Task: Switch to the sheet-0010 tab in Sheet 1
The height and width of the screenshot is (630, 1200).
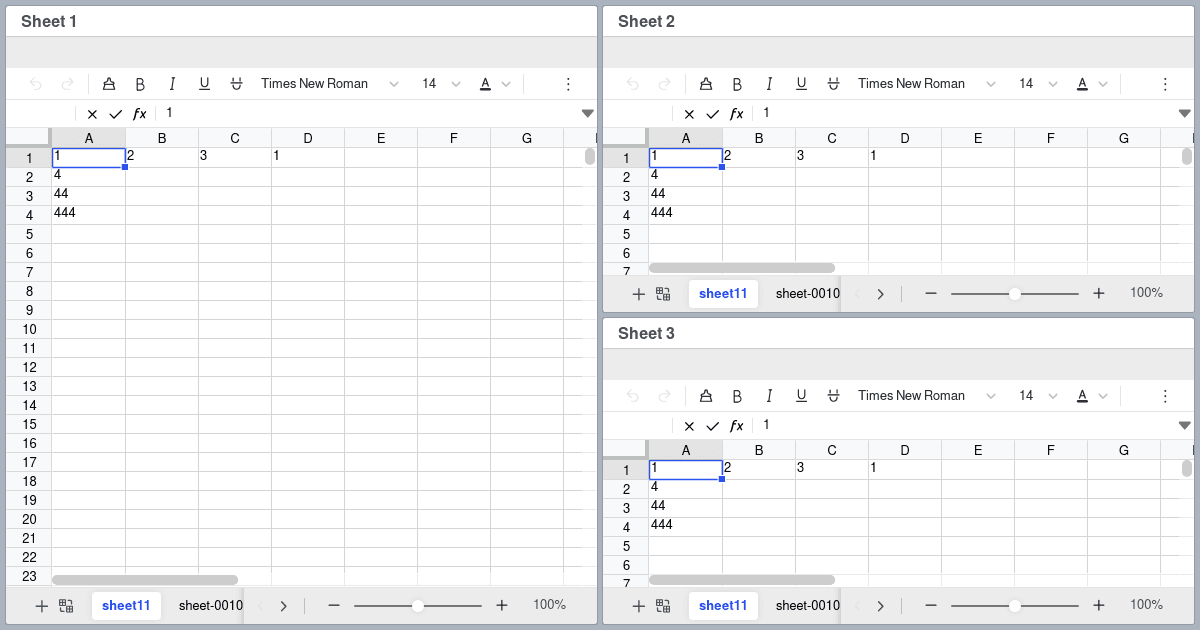Action: point(209,605)
